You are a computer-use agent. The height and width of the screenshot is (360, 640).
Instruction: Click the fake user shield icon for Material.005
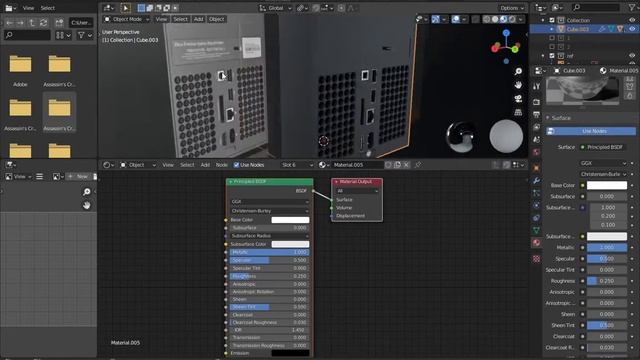tap(388, 165)
